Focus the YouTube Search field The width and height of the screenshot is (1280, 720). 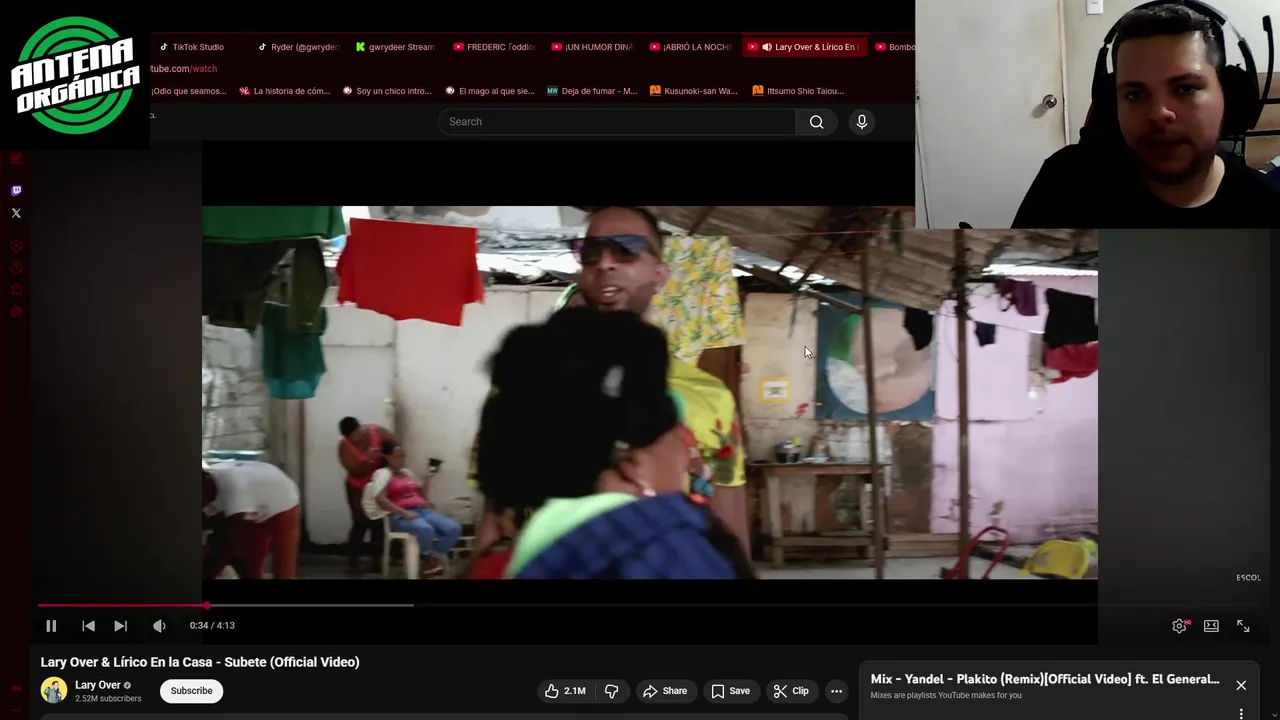pyautogui.click(x=617, y=122)
